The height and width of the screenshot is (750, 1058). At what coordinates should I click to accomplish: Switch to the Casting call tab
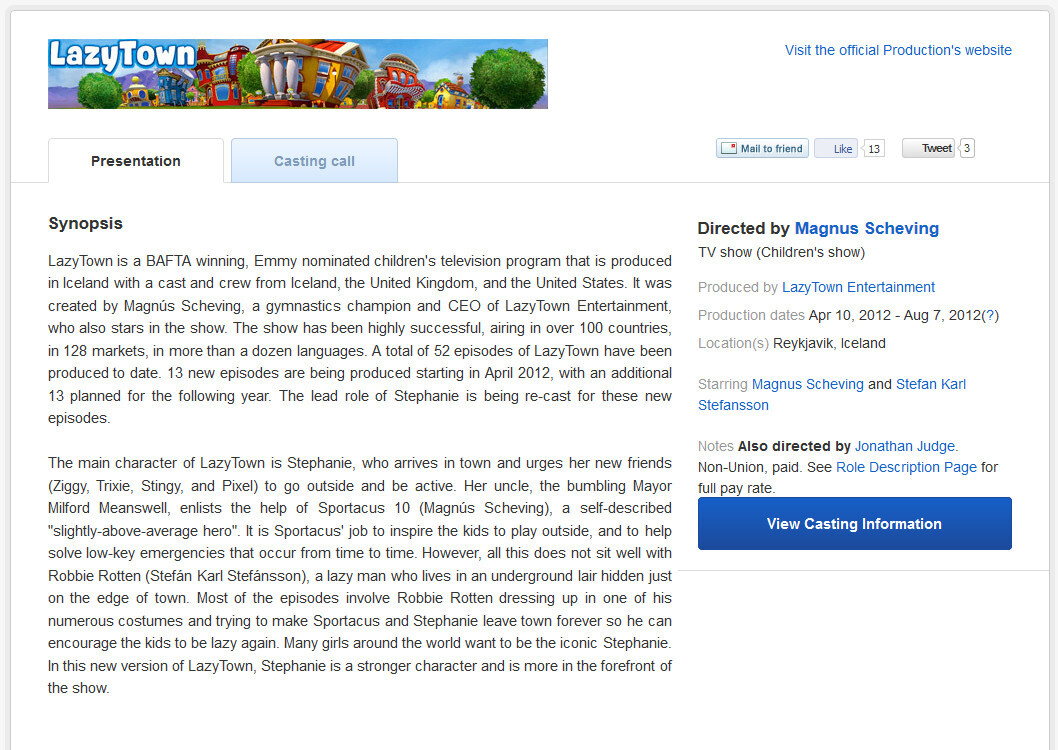coord(314,161)
